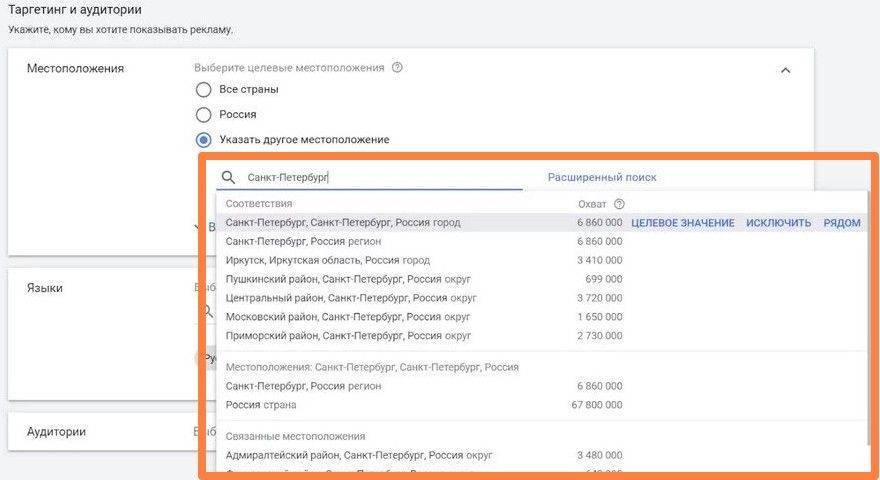Pick Россия страна in location list

pos(261,405)
